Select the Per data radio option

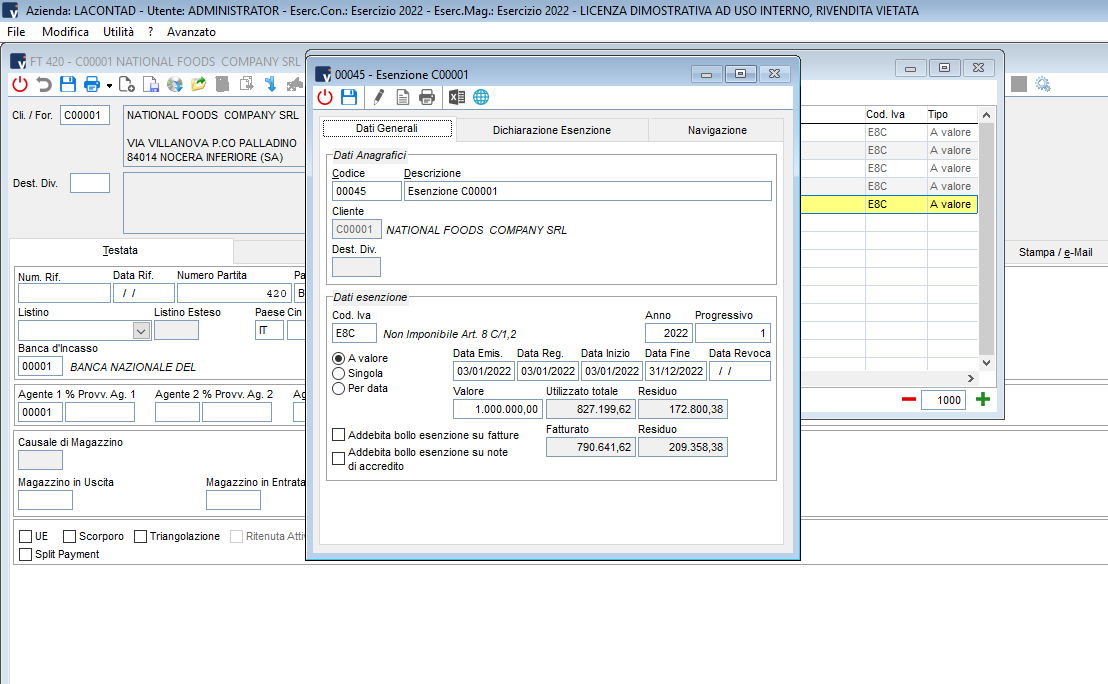338,388
